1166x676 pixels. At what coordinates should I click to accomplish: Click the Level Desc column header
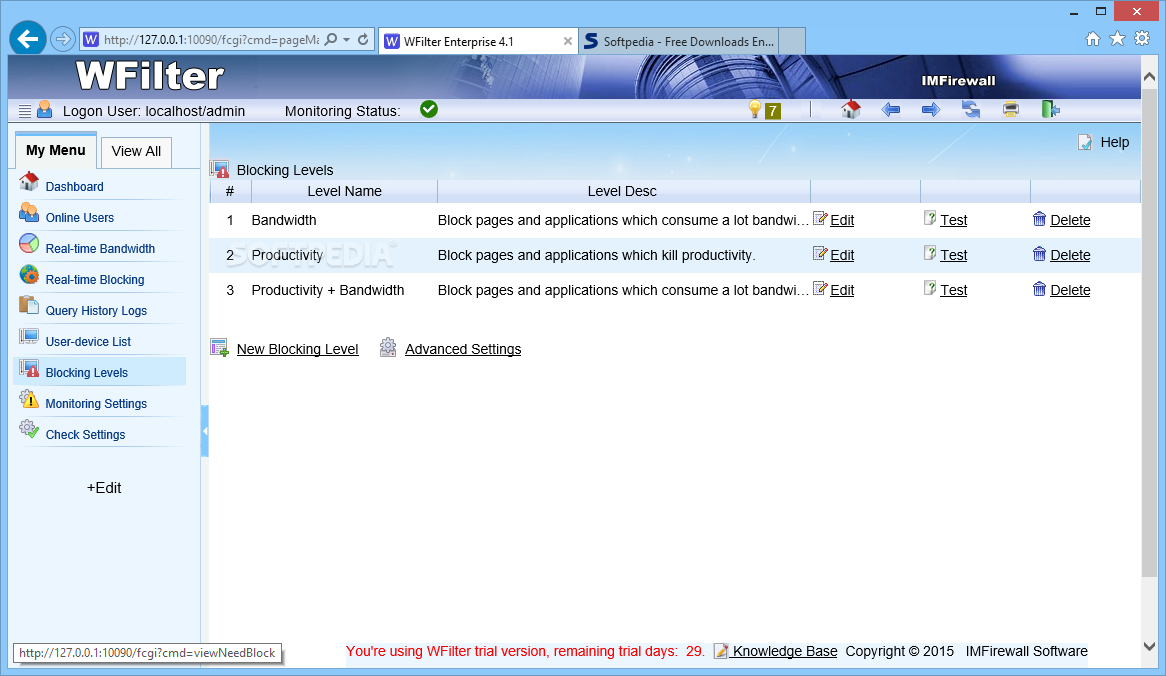(622, 191)
